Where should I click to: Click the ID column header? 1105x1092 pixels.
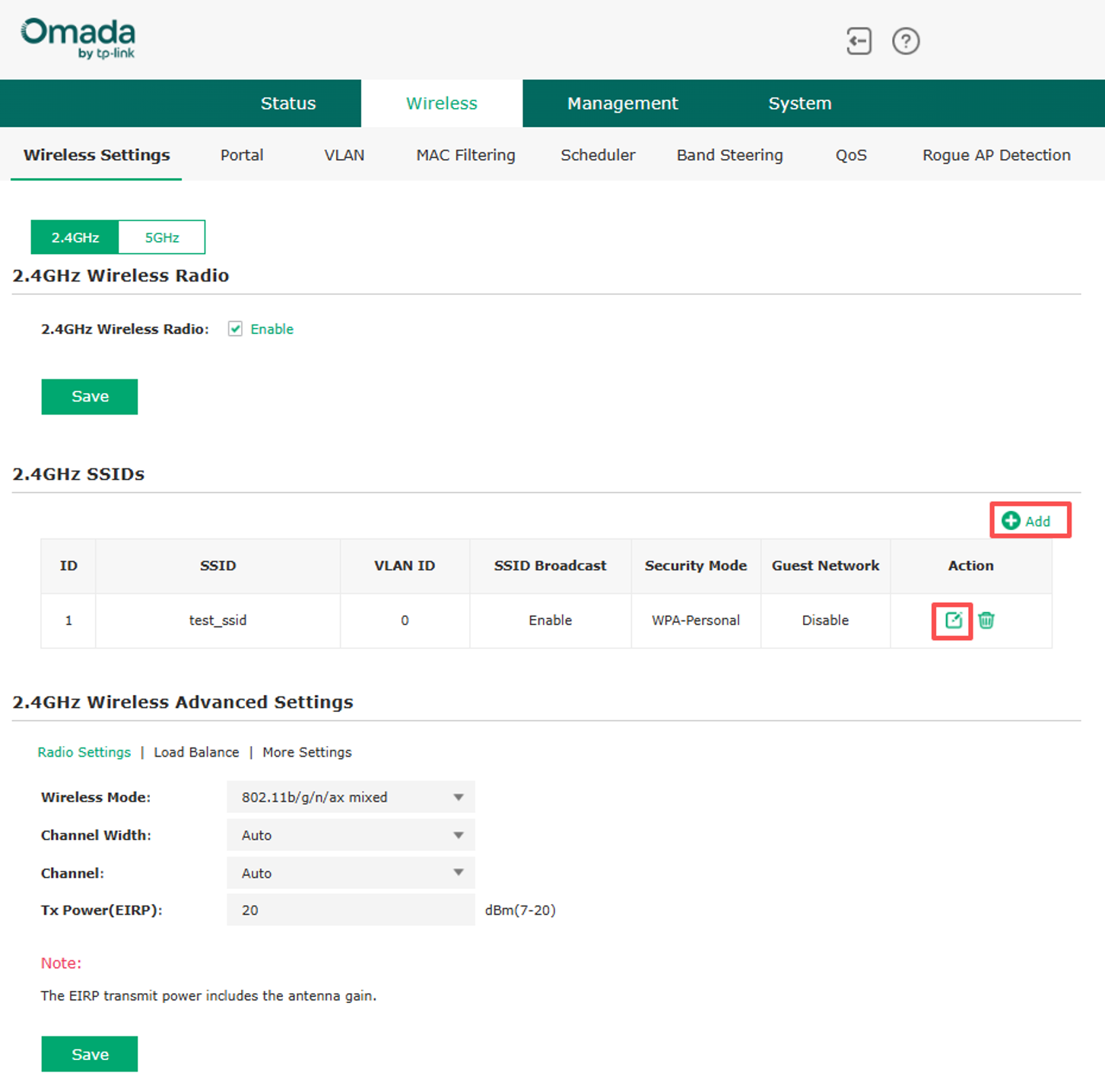coord(68,566)
